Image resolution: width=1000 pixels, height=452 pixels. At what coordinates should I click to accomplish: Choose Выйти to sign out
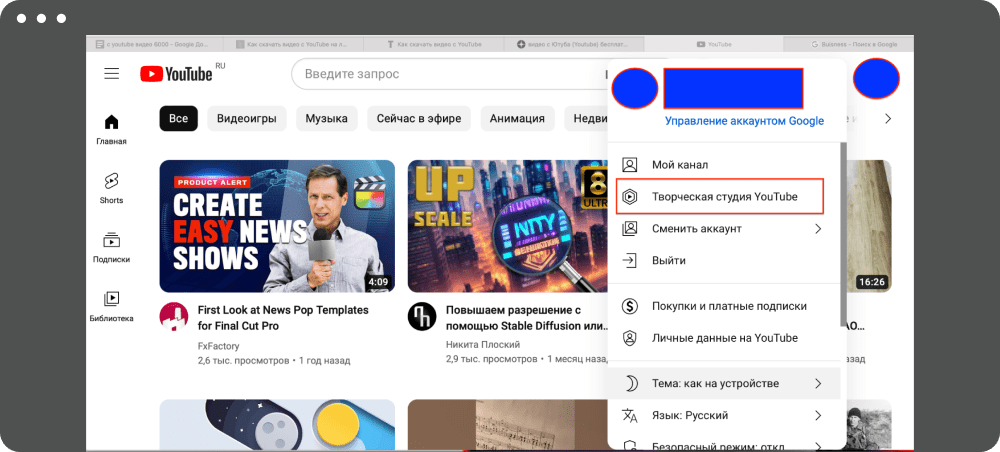(x=668, y=260)
